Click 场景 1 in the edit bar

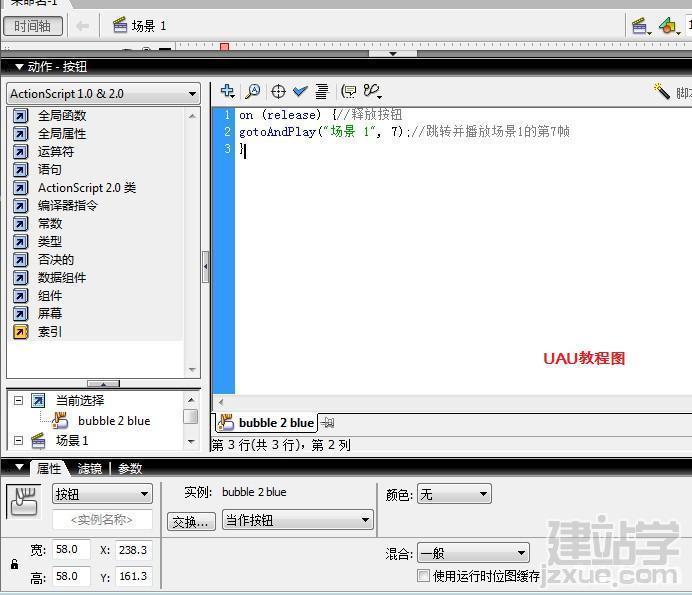pos(139,26)
